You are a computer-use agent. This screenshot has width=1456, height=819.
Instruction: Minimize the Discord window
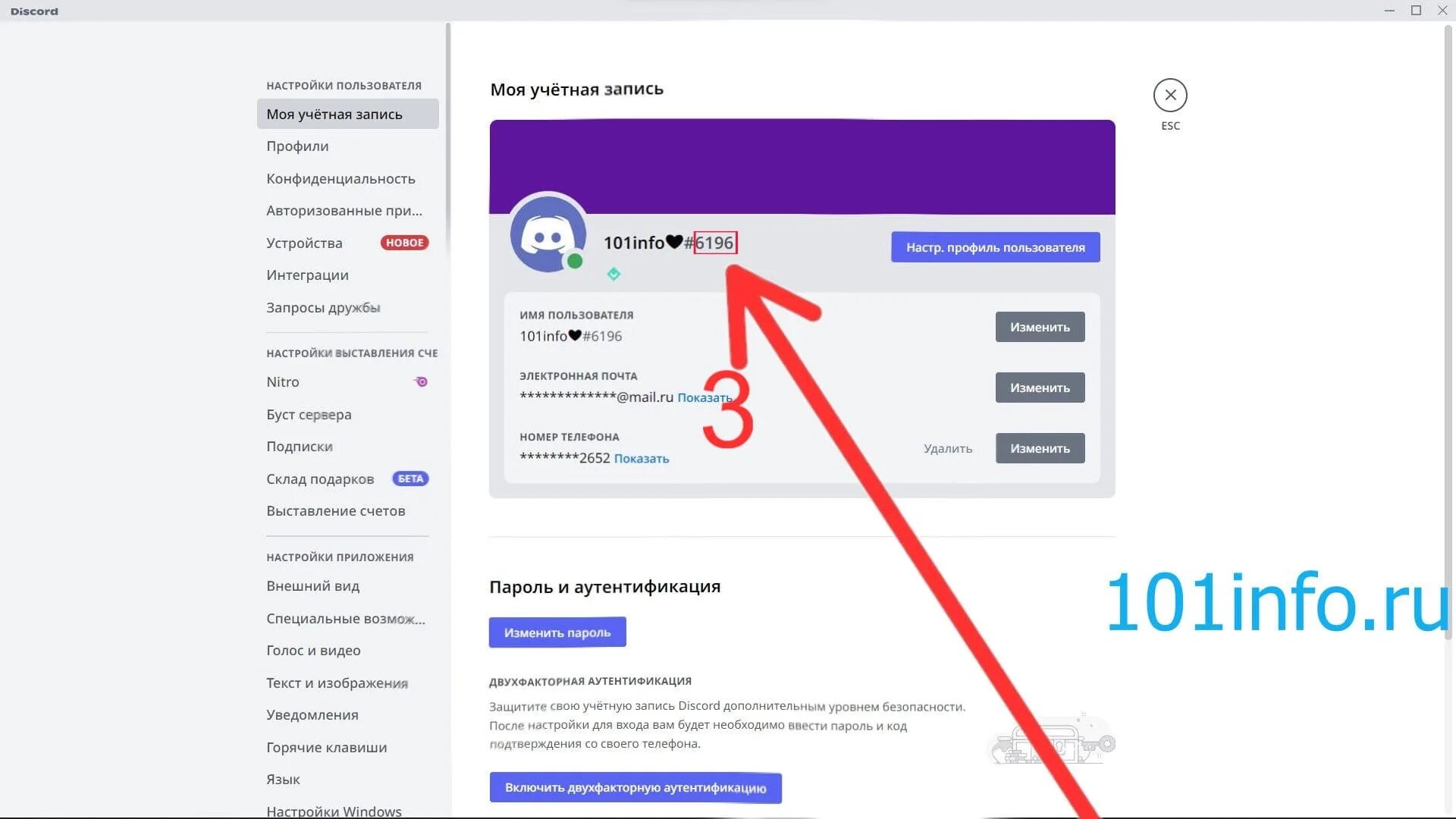(x=1389, y=11)
